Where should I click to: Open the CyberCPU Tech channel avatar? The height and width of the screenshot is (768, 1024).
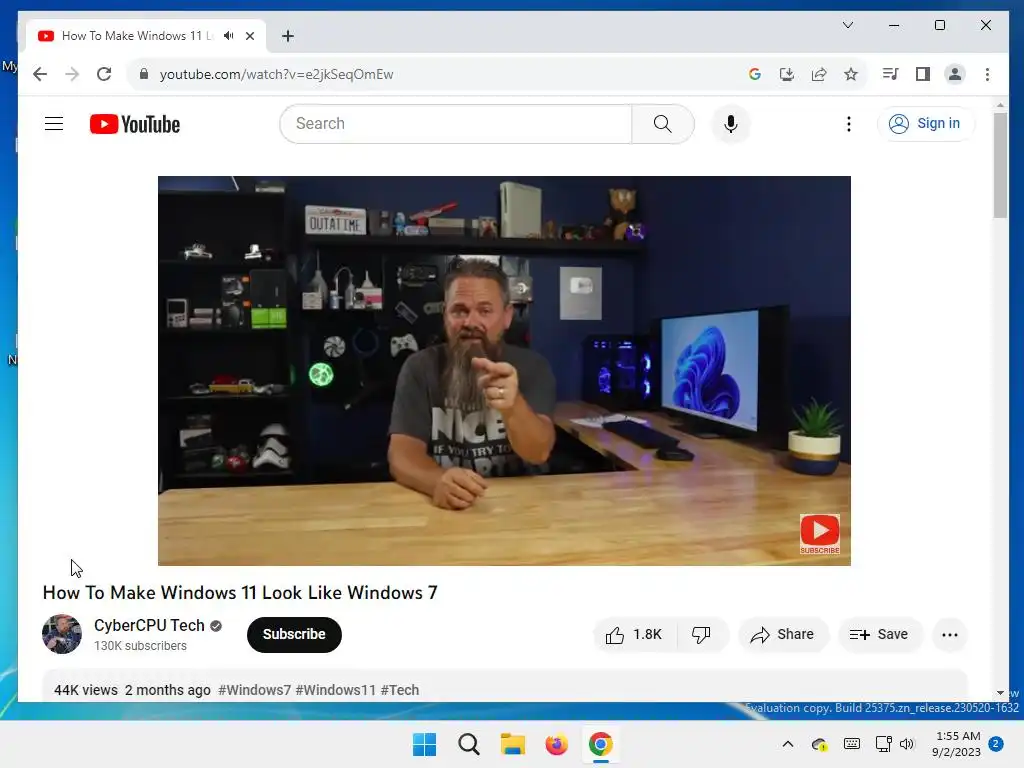62,634
